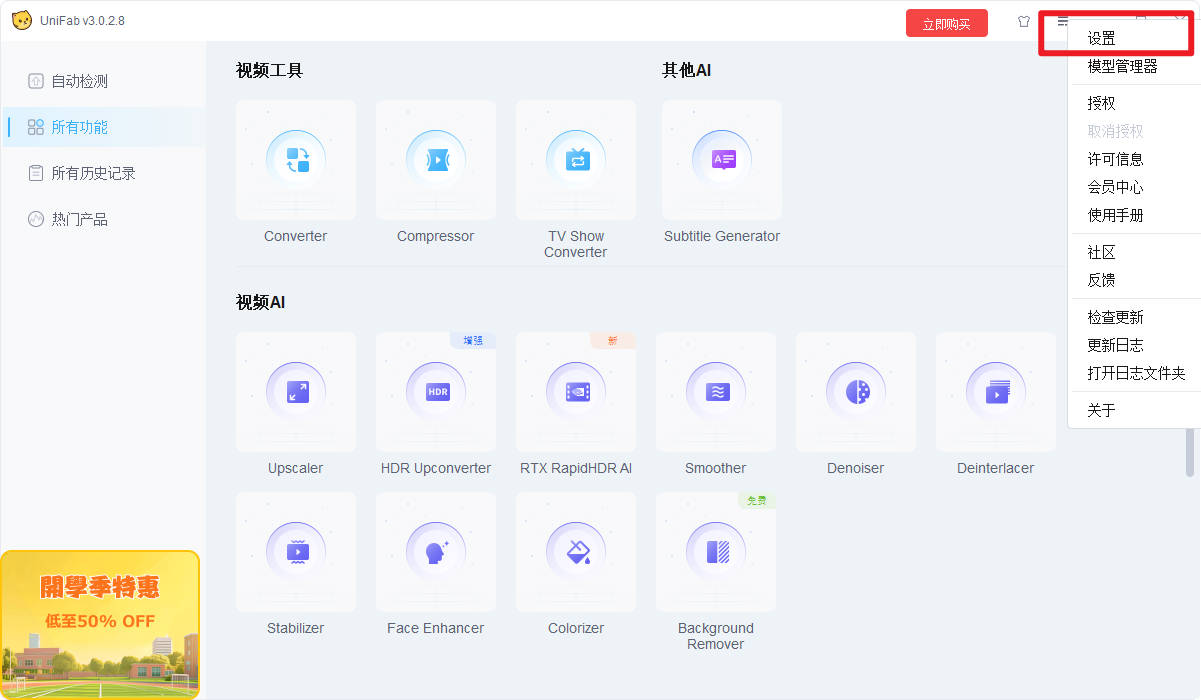1201x700 pixels.
Task: Open the Upscaler AI tool
Action: pos(296,392)
